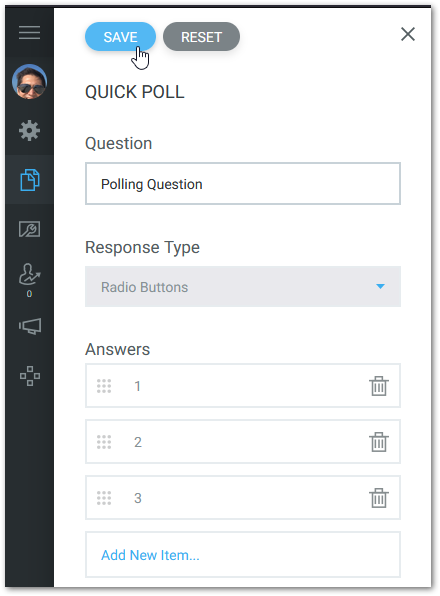The image size is (440, 596).
Task: Click the user profile avatar
Action: tap(29, 82)
